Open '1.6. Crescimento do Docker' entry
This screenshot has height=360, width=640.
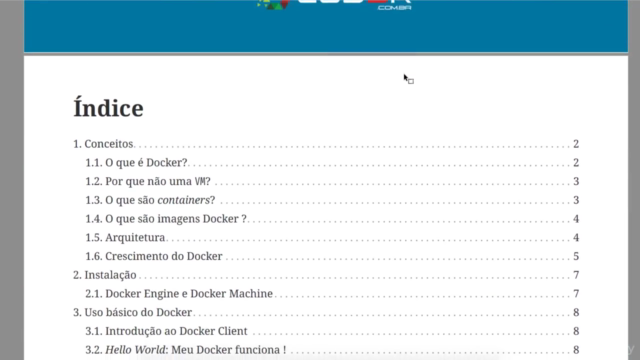pyautogui.click(x=154, y=257)
